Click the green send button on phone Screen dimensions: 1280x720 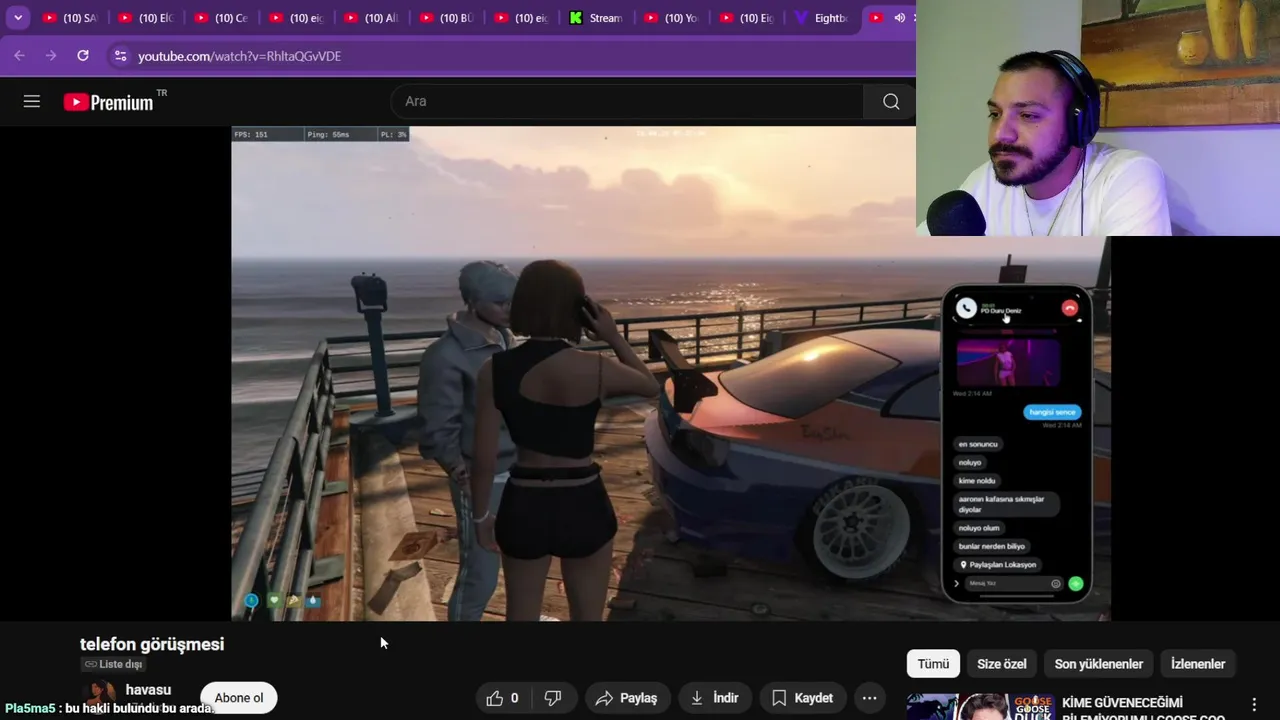coord(1076,583)
